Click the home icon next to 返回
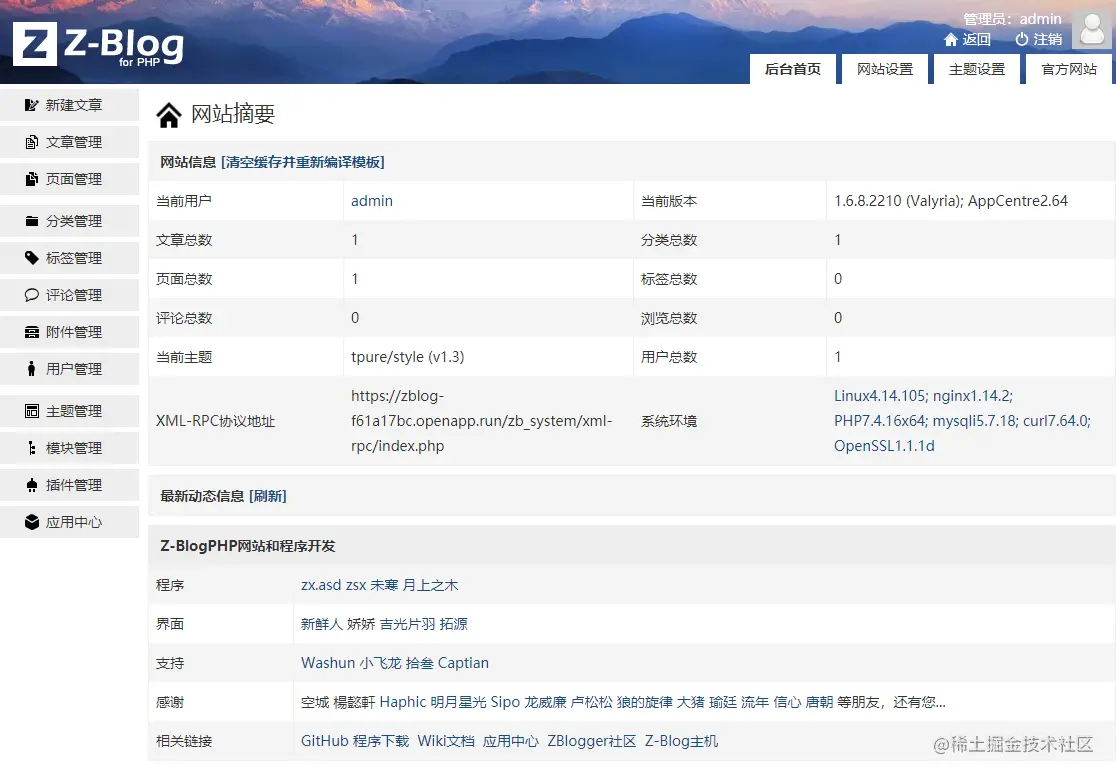1116x777 pixels. click(951, 40)
